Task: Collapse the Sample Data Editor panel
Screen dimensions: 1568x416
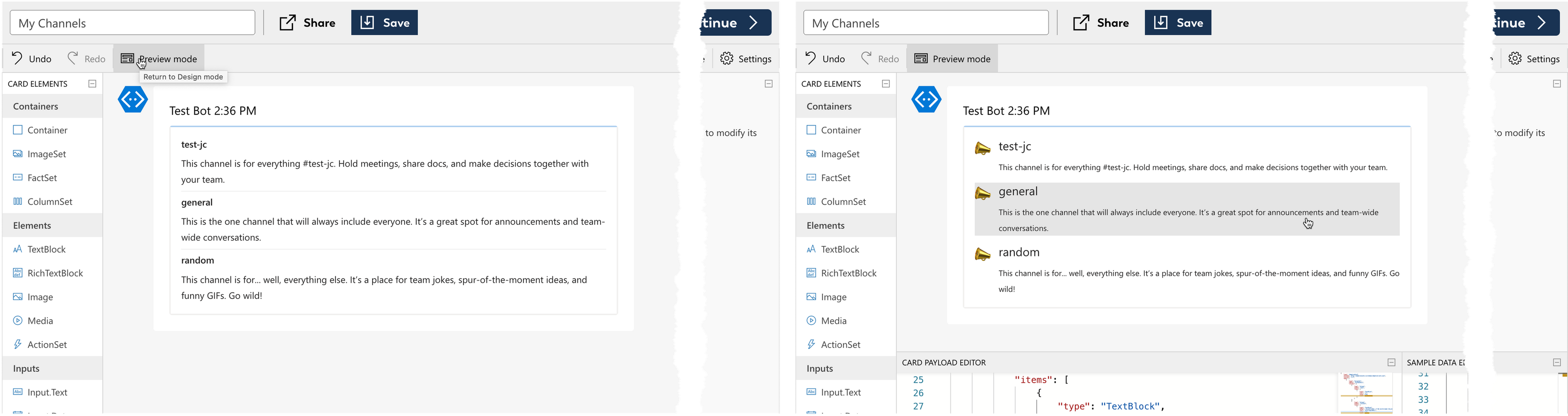Action: coord(1557,362)
